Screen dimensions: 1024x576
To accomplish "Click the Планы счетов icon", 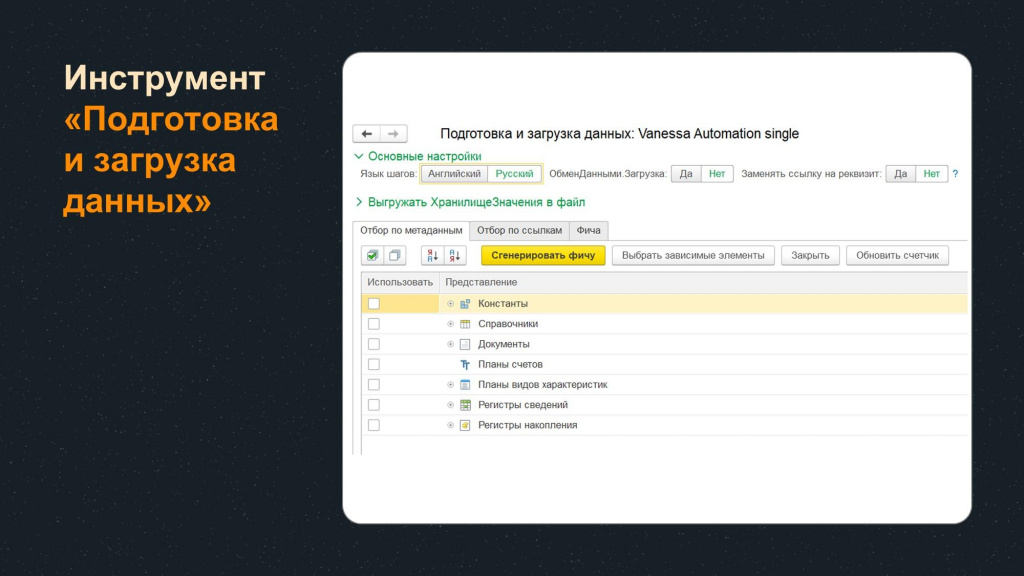I will point(465,364).
